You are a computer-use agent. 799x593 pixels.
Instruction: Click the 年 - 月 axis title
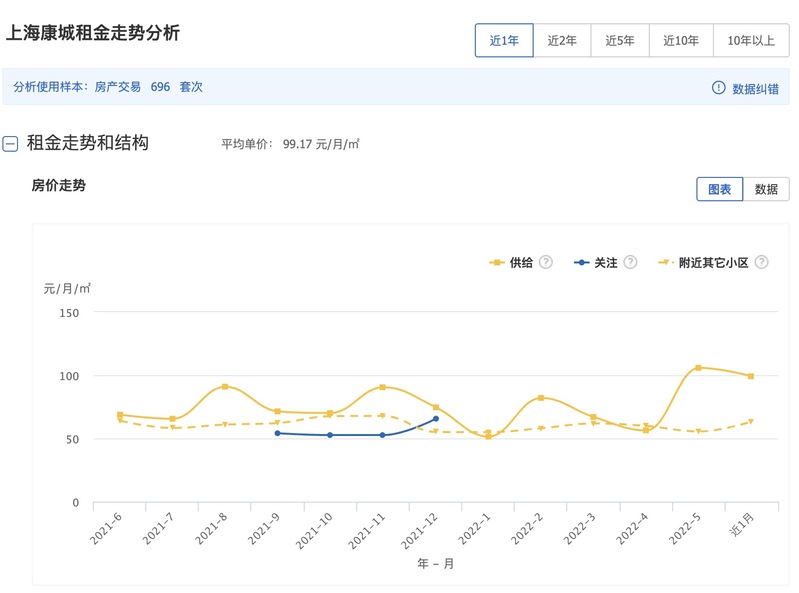pyautogui.click(x=436, y=563)
